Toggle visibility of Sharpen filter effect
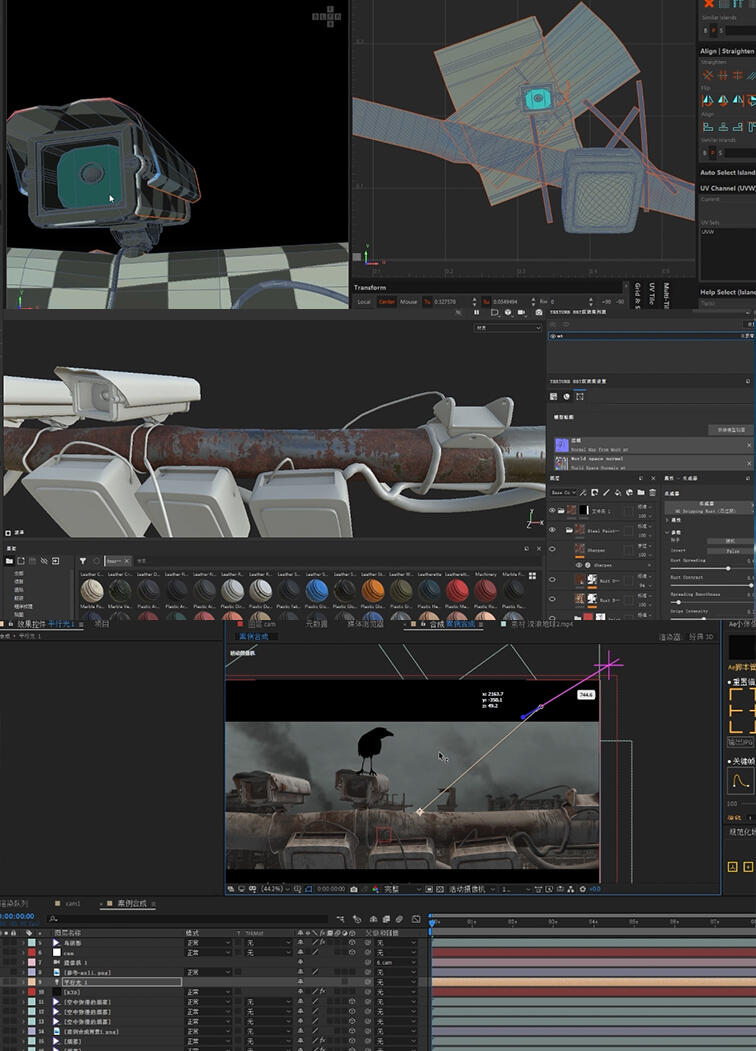The image size is (756, 1051). [x=579, y=565]
